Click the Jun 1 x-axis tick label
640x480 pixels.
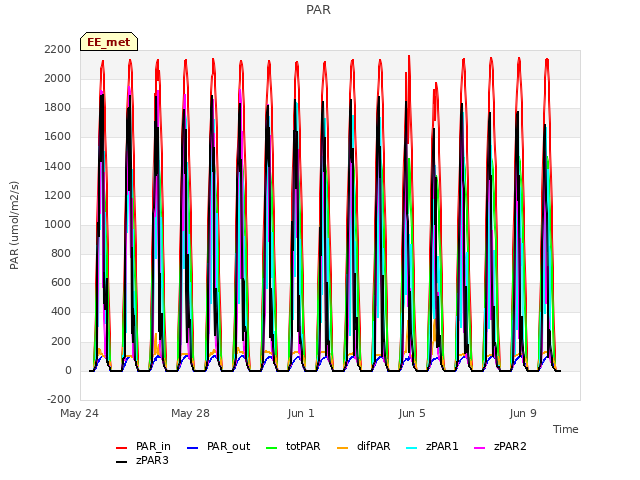pyautogui.click(x=301, y=413)
